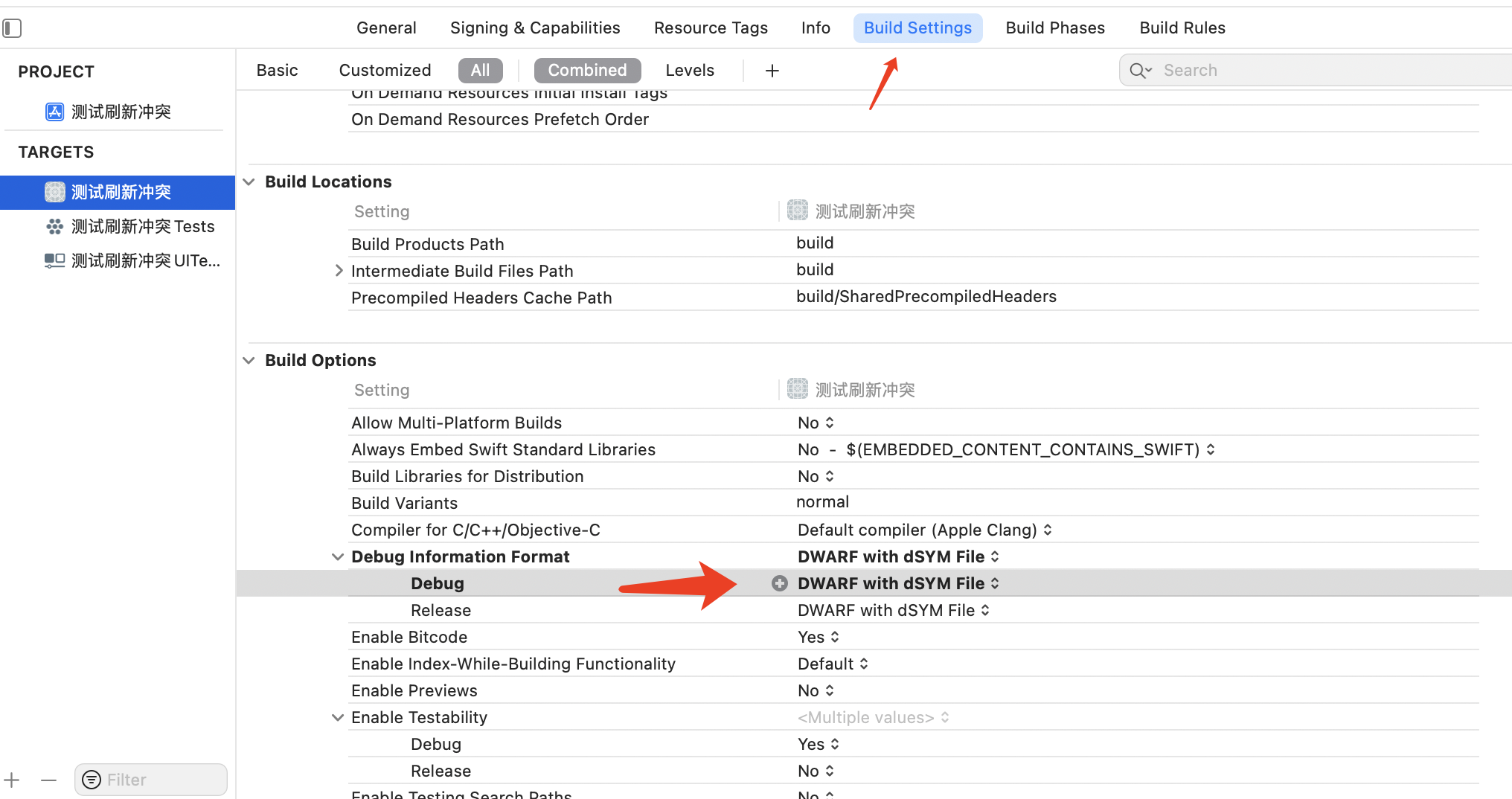Open the Enable Bitcode value dropdown
The height and width of the screenshot is (799, 1512).
[835, 637]
